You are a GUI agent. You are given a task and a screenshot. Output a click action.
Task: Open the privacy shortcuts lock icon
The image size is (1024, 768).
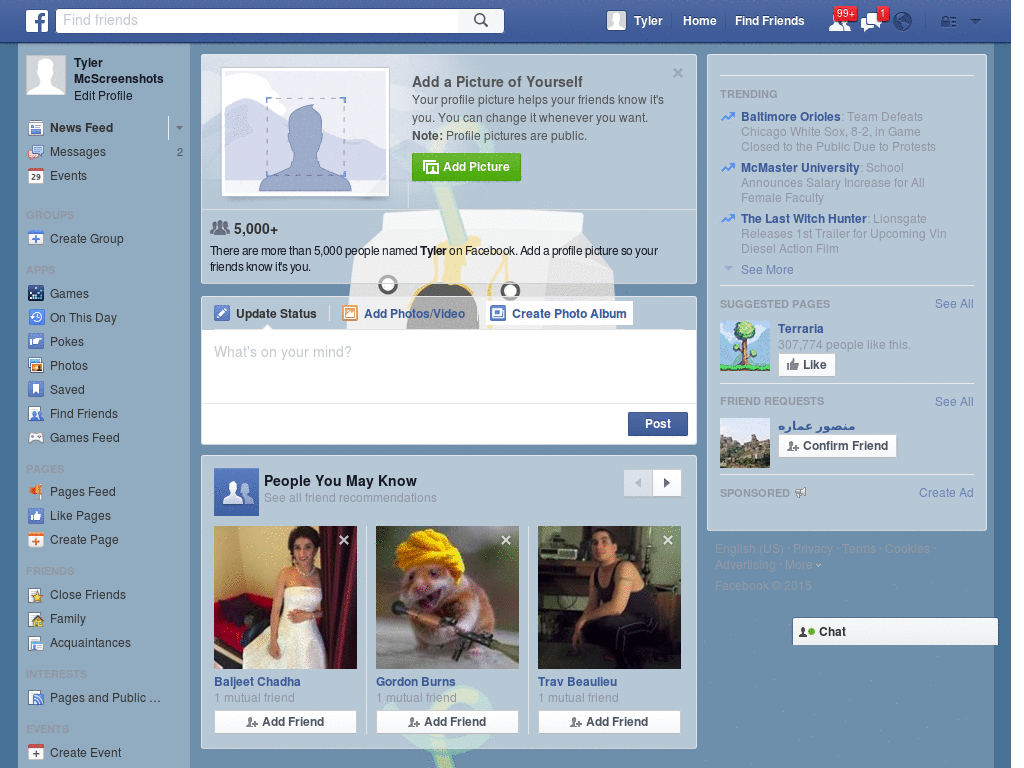(948, 22)
